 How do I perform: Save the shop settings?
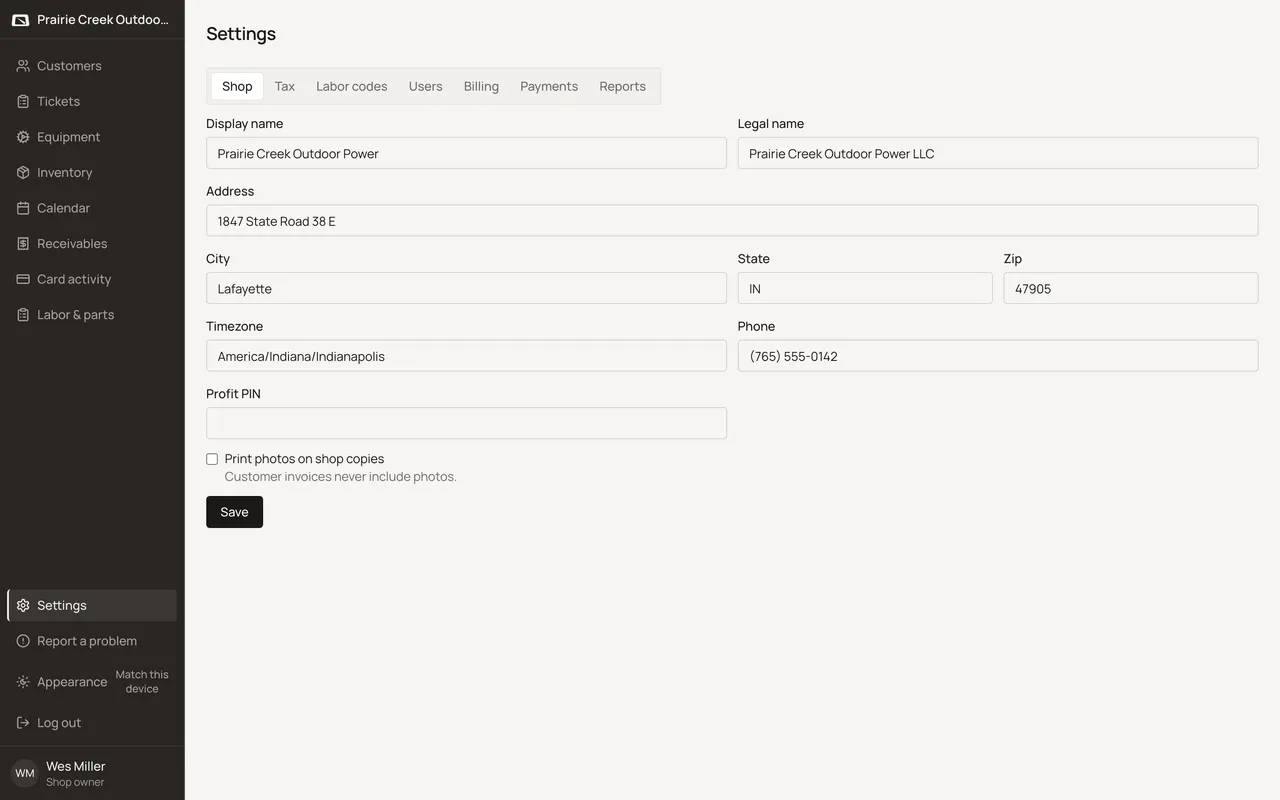coord(234,512)
